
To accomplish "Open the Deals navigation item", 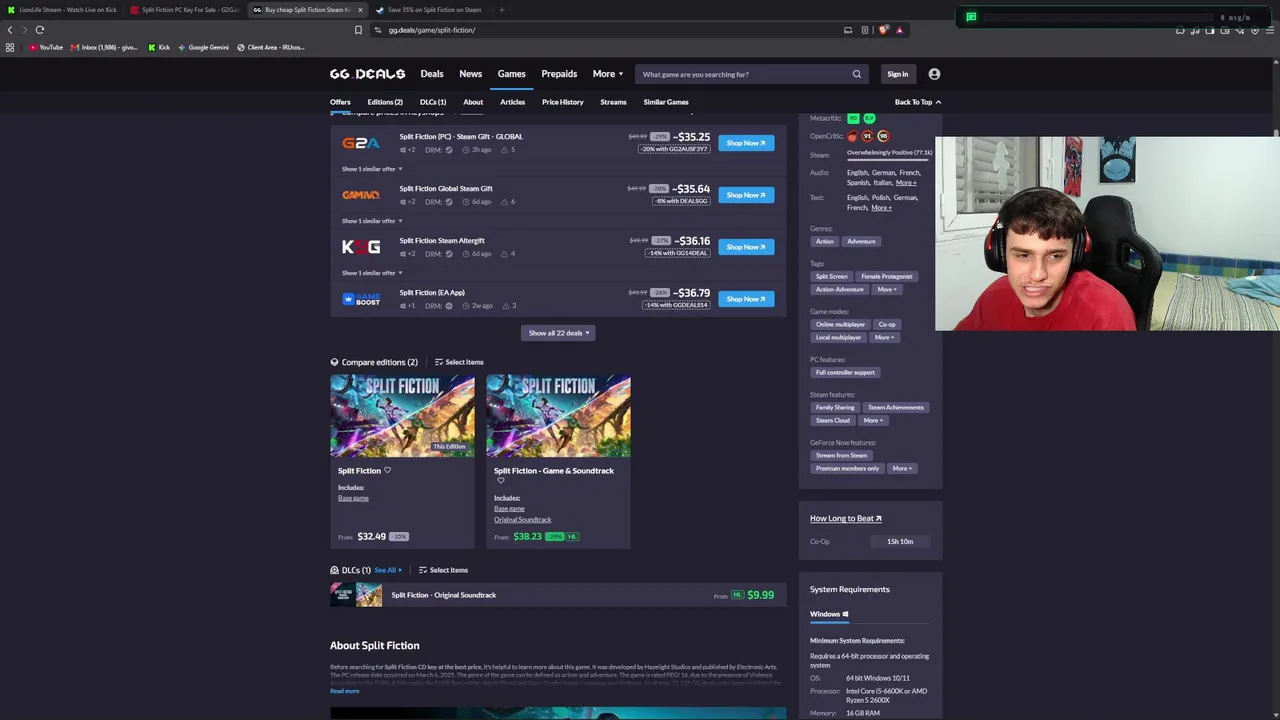I will pyautogui.click(x=432, y=74).
